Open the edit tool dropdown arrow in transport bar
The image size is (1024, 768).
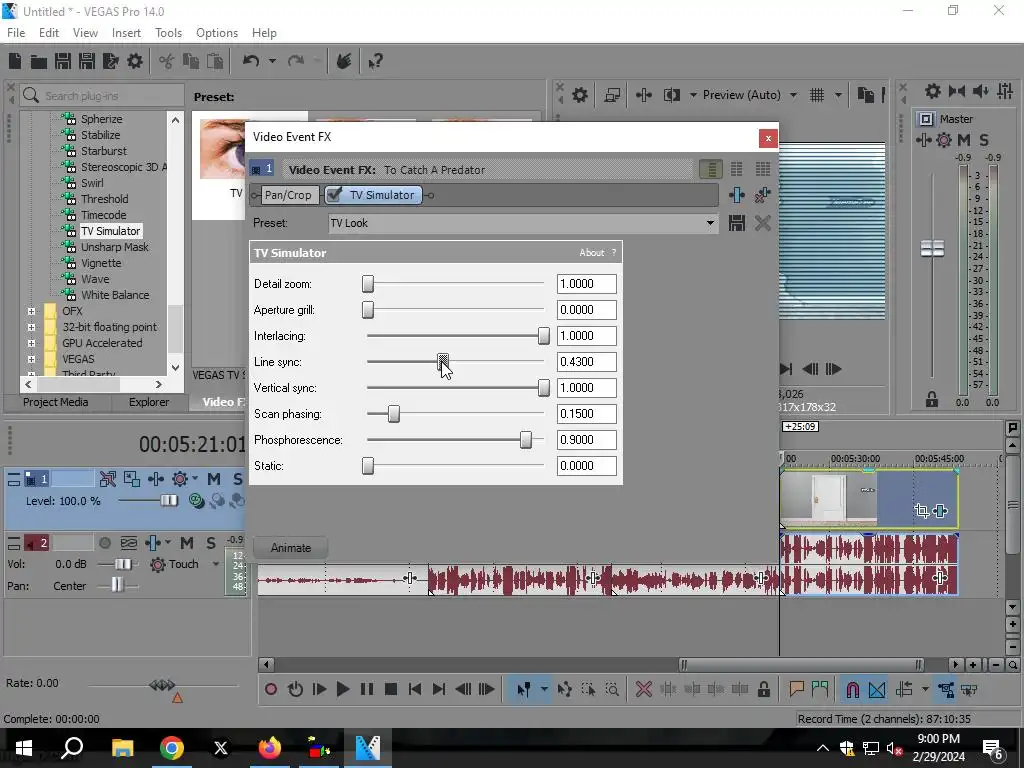click(544, 690)
